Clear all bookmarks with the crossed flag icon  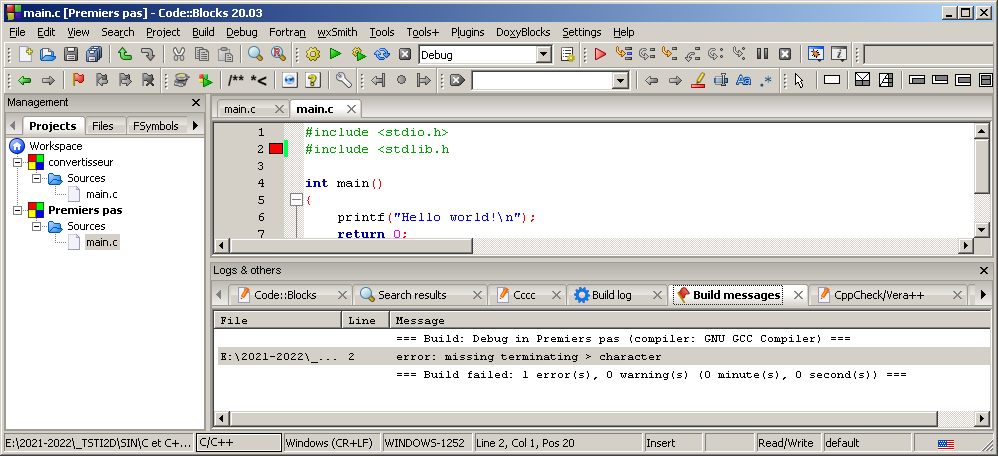148,80
